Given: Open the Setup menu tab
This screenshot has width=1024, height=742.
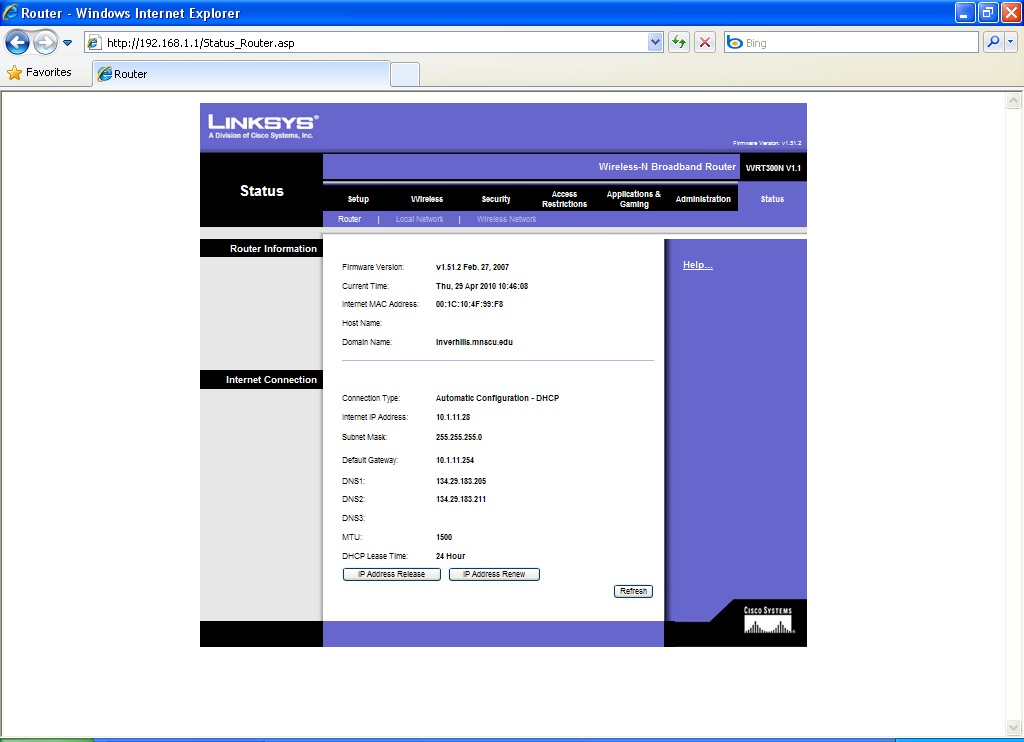Looking at the screenshot, I should tap(358, 199).
